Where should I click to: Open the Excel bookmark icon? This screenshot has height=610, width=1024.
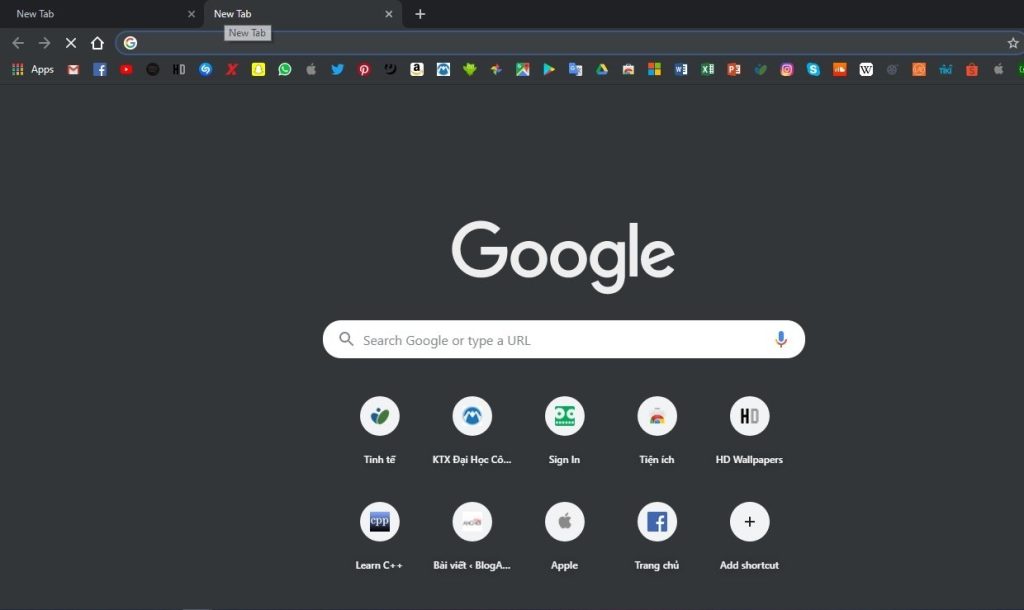707,69
